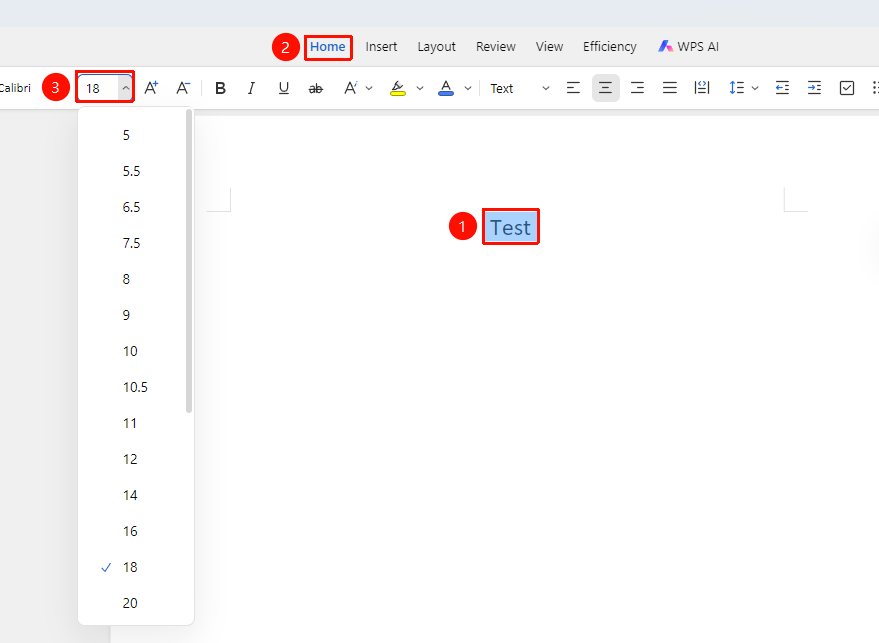Align text to the right
This screenshot has height=643, width=879.
pos(637,88)
